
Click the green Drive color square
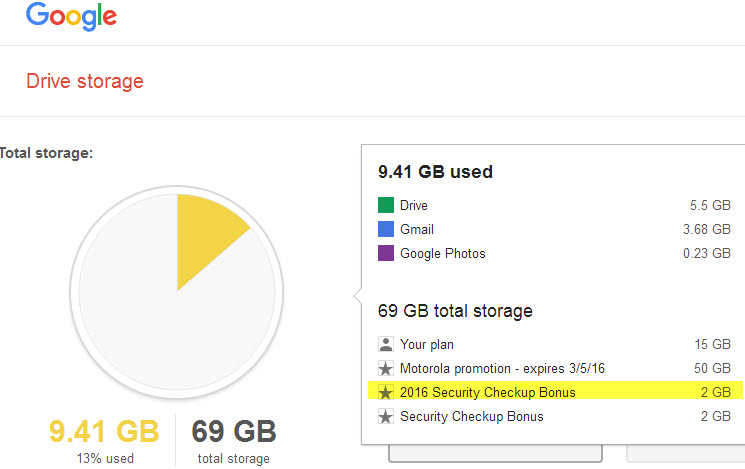[386, 205]
